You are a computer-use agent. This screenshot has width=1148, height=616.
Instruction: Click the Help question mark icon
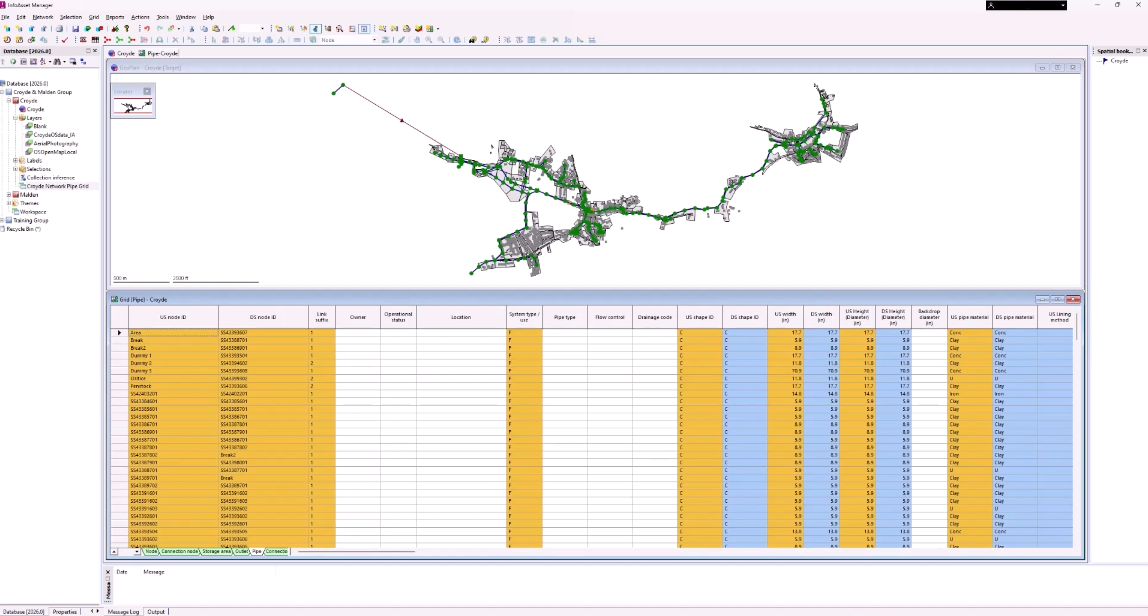pyautogui.click(x=127, y=29)
